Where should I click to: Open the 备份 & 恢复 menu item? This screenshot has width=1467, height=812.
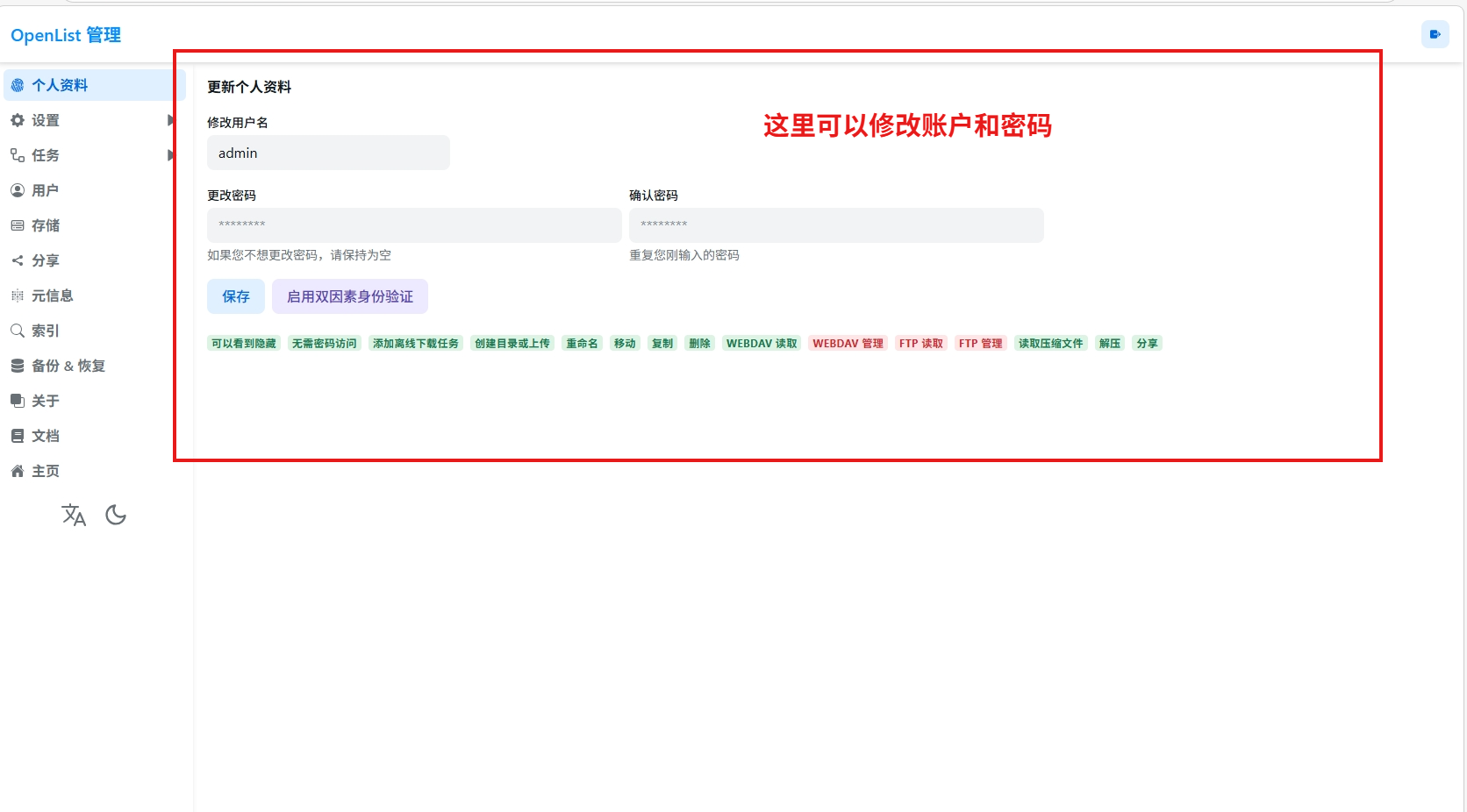95,366
